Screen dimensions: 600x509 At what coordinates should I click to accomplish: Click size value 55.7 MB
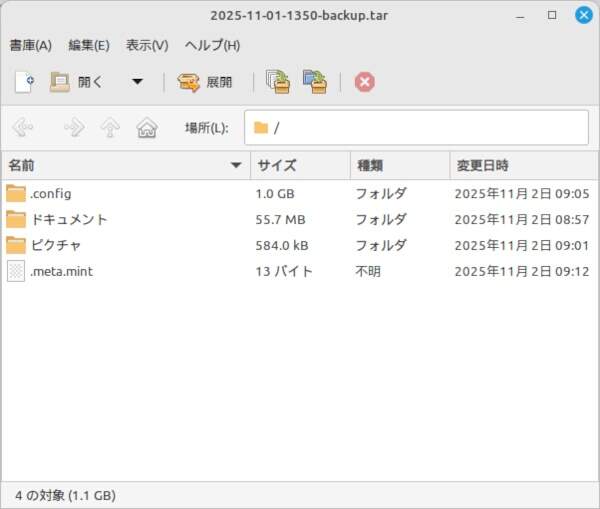point(280,220)
